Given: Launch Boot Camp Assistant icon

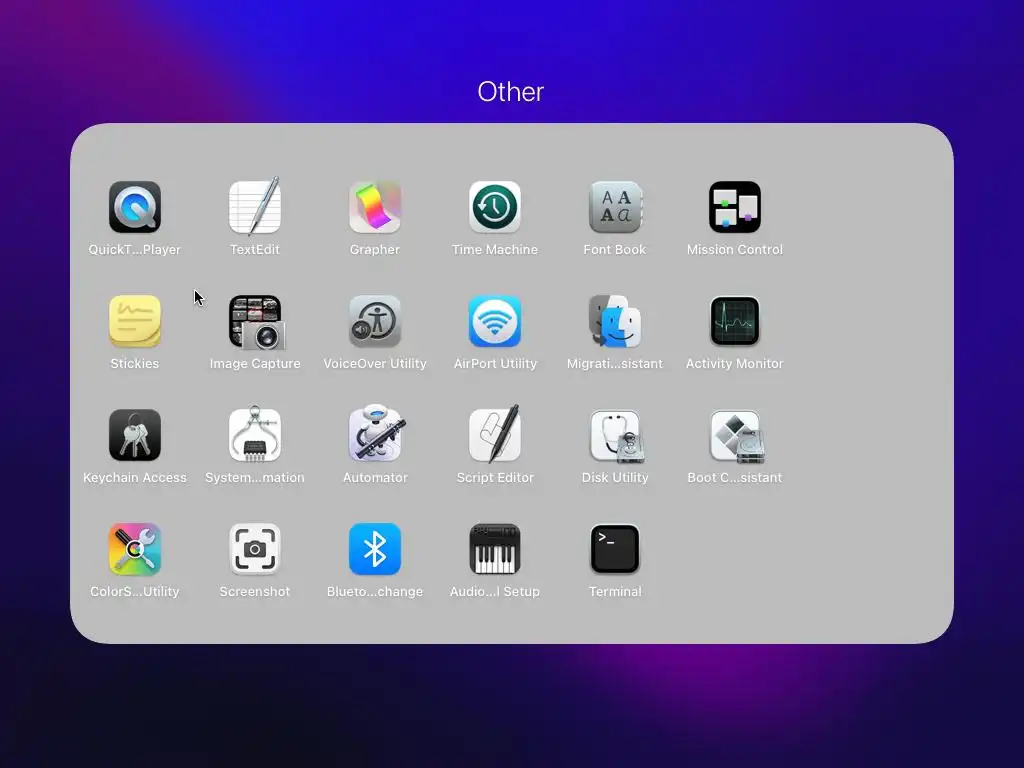Looking at the screenshot, I should coord(737,436).
